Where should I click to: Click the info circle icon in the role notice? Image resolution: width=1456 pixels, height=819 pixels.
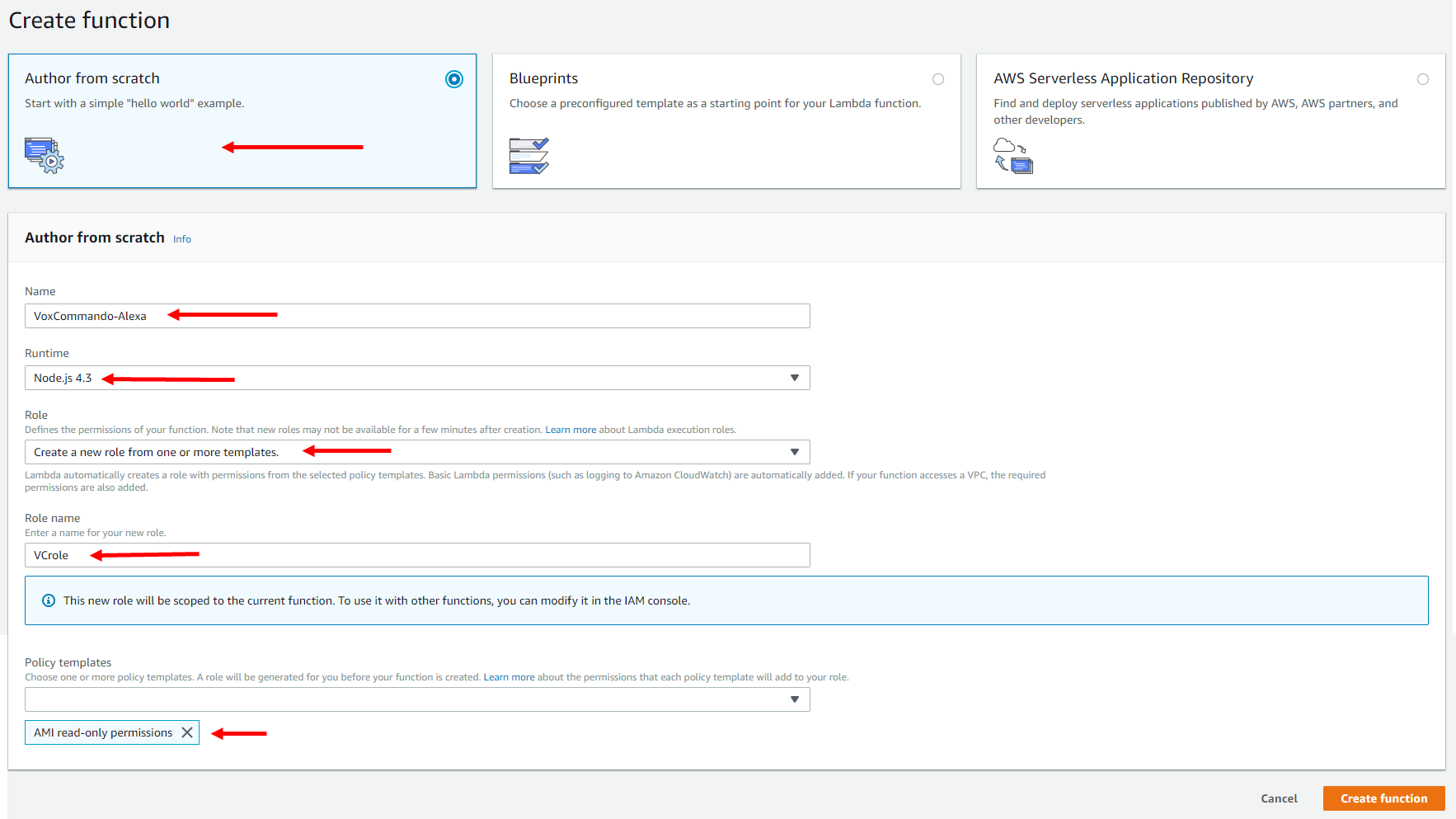point(49,600)
